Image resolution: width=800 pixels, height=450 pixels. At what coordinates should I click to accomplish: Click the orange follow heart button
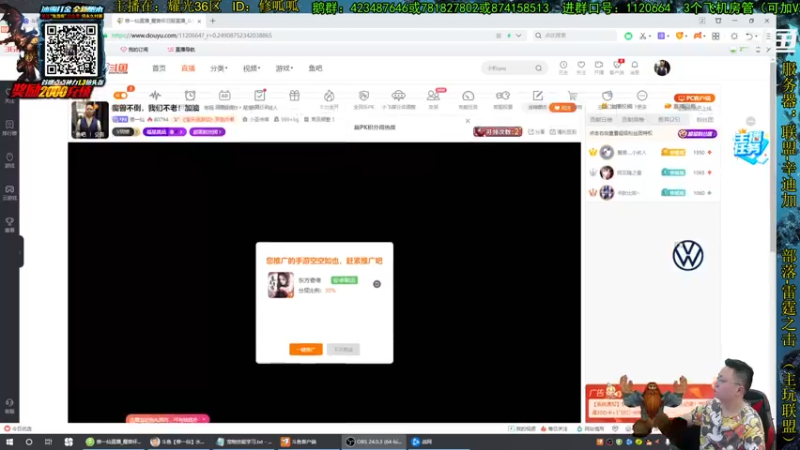point(563,108)
